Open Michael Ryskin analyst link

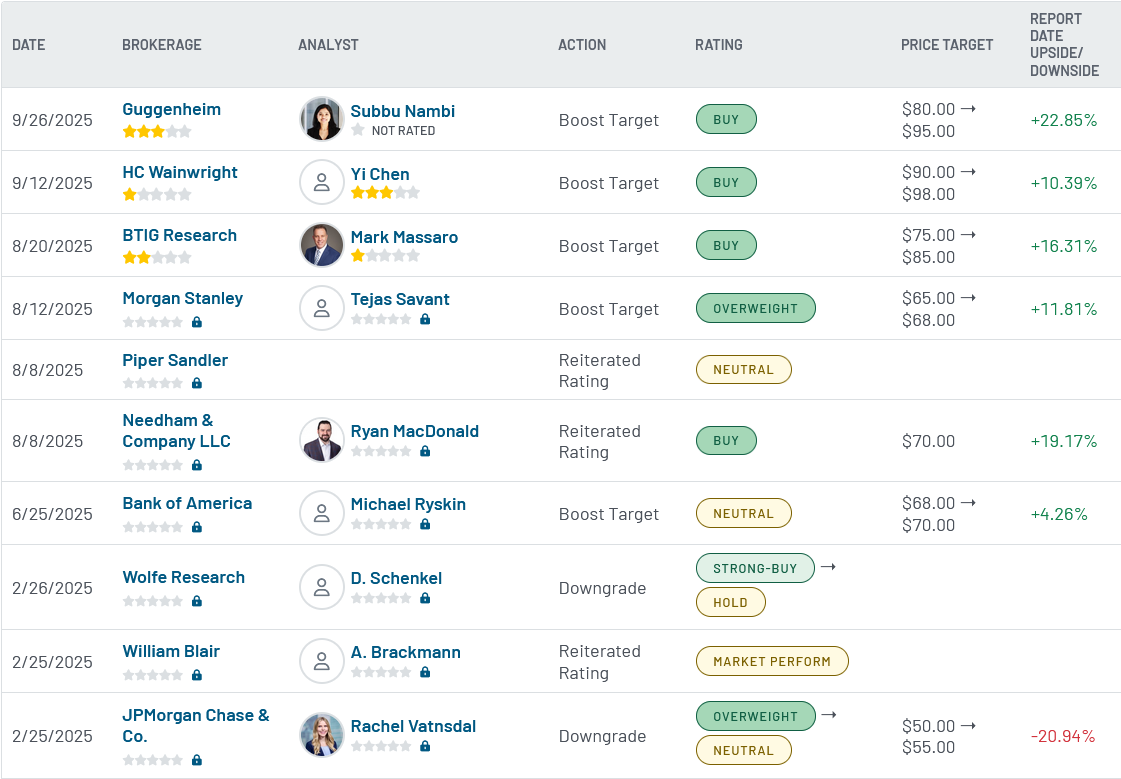[x=408, y=504]
